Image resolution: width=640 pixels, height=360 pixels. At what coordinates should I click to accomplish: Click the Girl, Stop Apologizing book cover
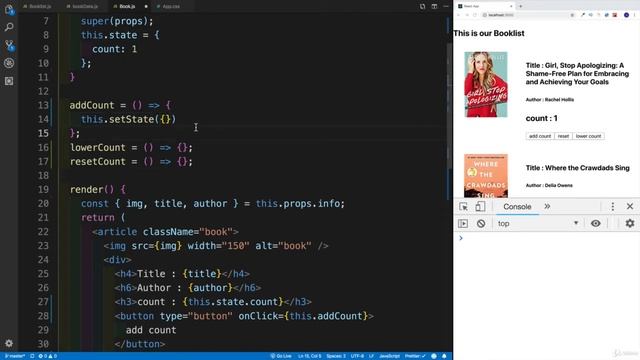(x=486, y=84)
